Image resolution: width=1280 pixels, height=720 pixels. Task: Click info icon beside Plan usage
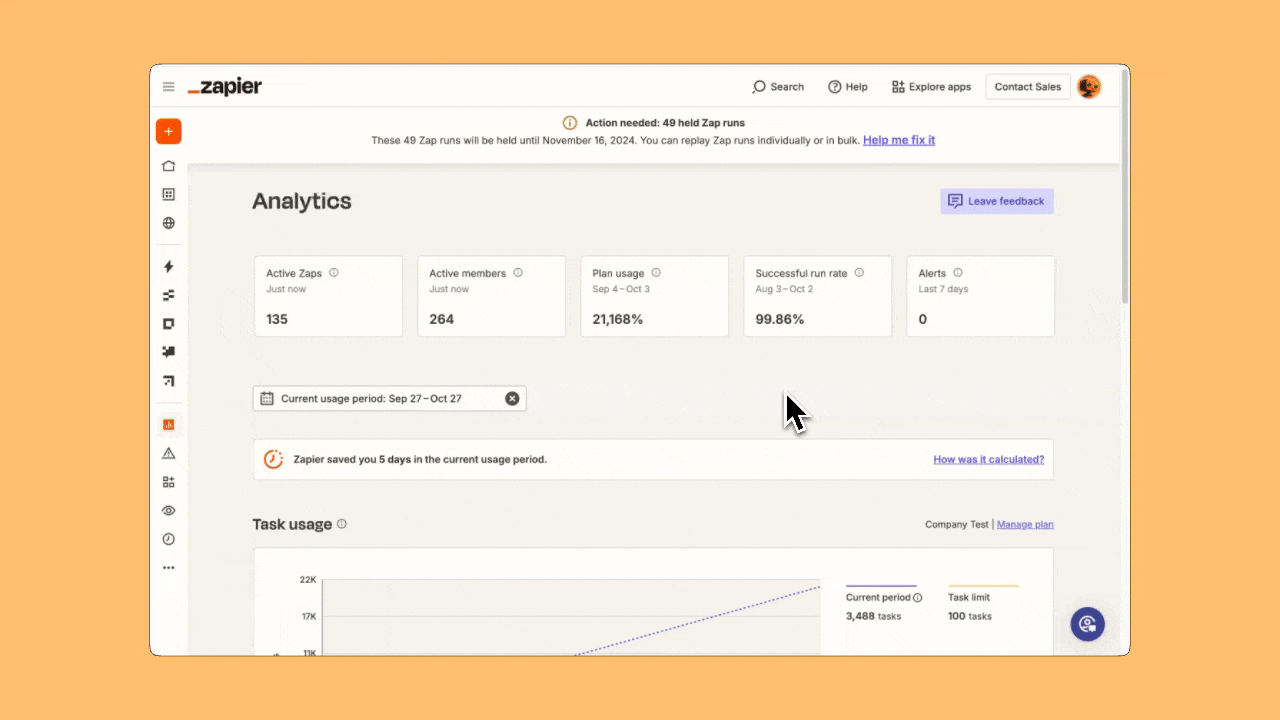(x=656, y=272)
